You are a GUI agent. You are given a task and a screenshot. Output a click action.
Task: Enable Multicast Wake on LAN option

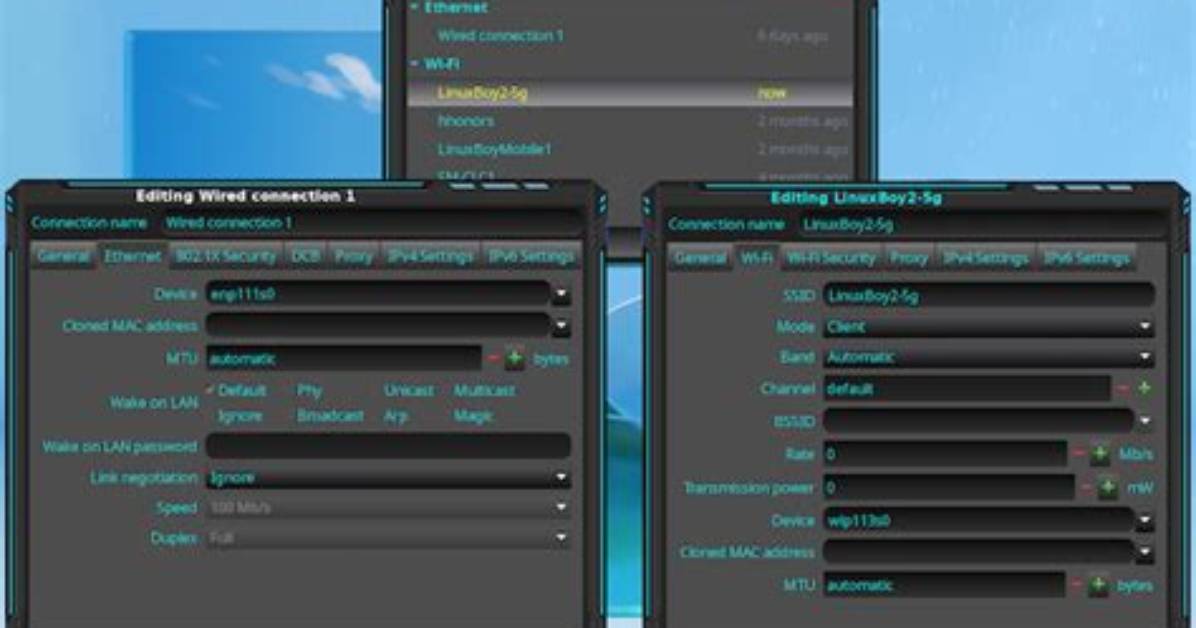click(484, 390)
